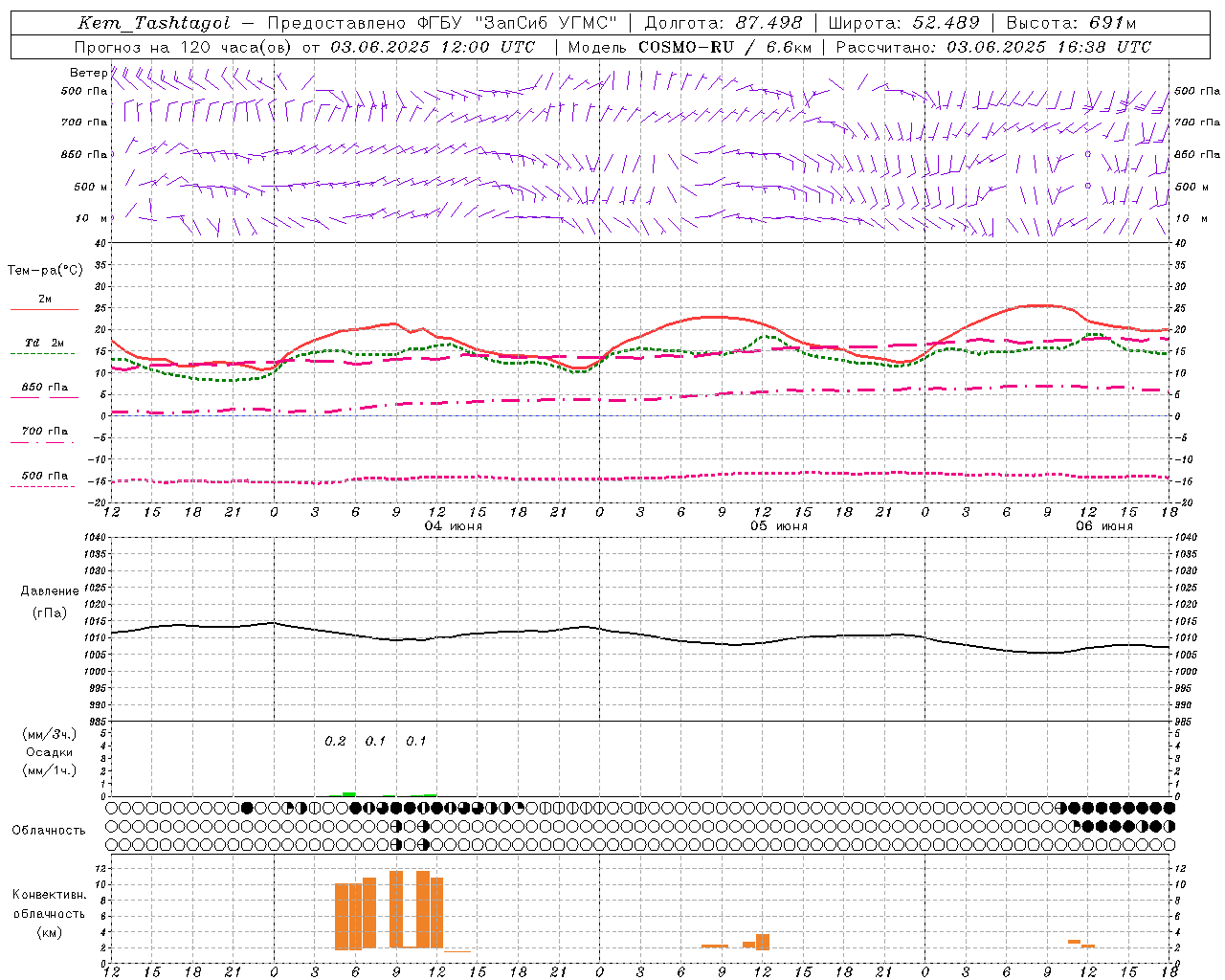Click the '04 июня' date label
1225x980 pixels.
(x=454, y=526)
